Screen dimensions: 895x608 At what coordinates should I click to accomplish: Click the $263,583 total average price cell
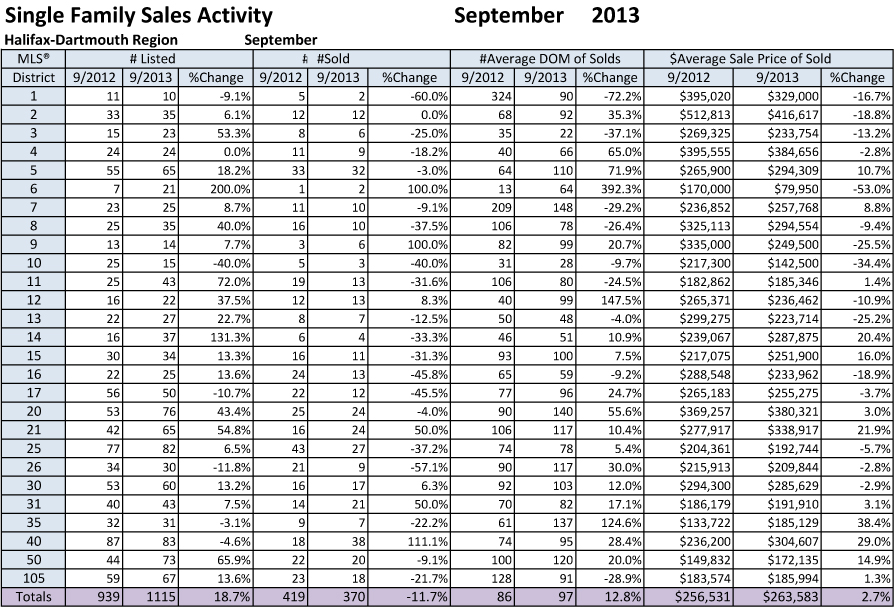(790, 598)
